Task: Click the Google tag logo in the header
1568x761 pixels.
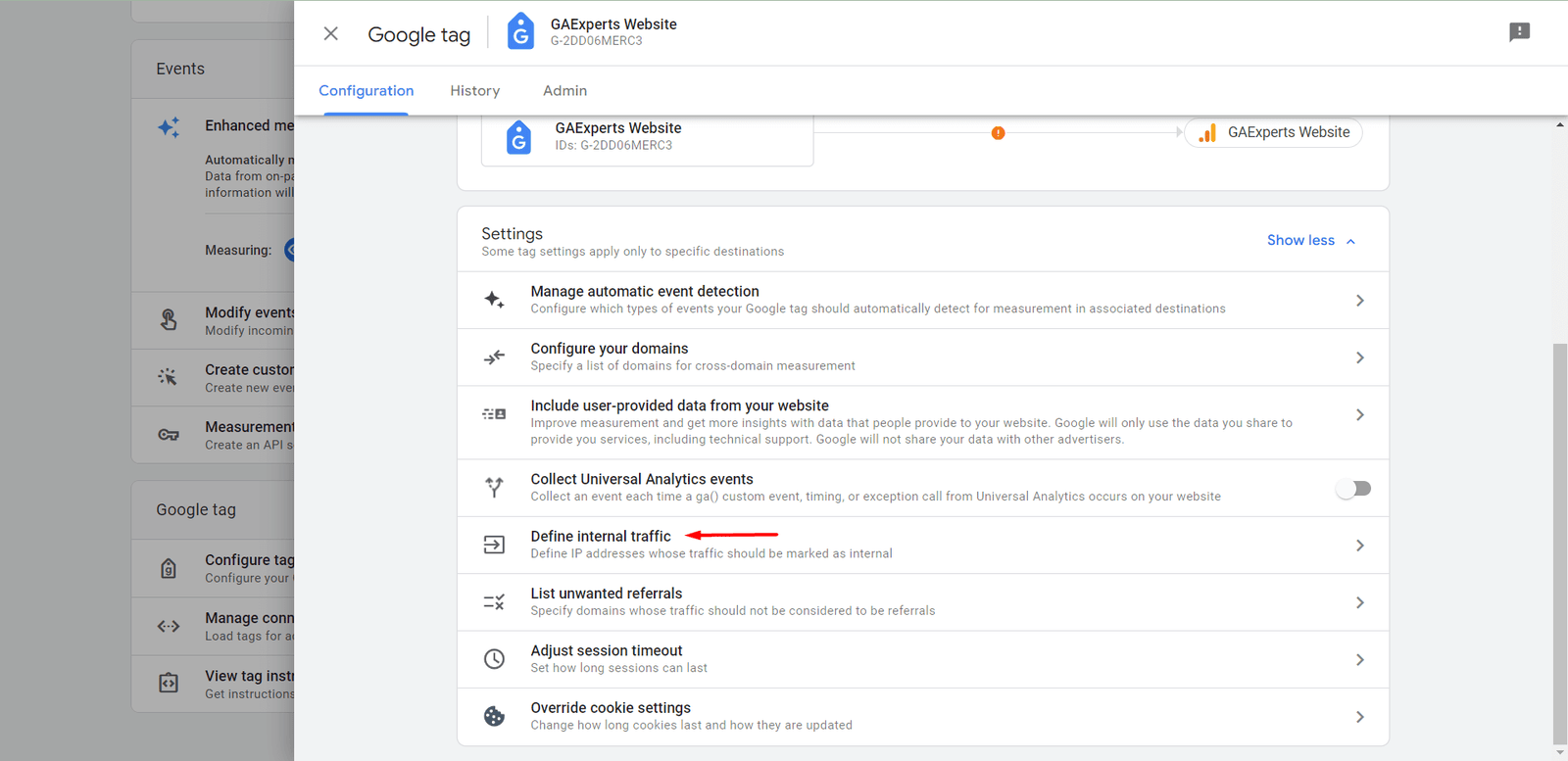Action: pyautogui.click(x=520, y=31)
